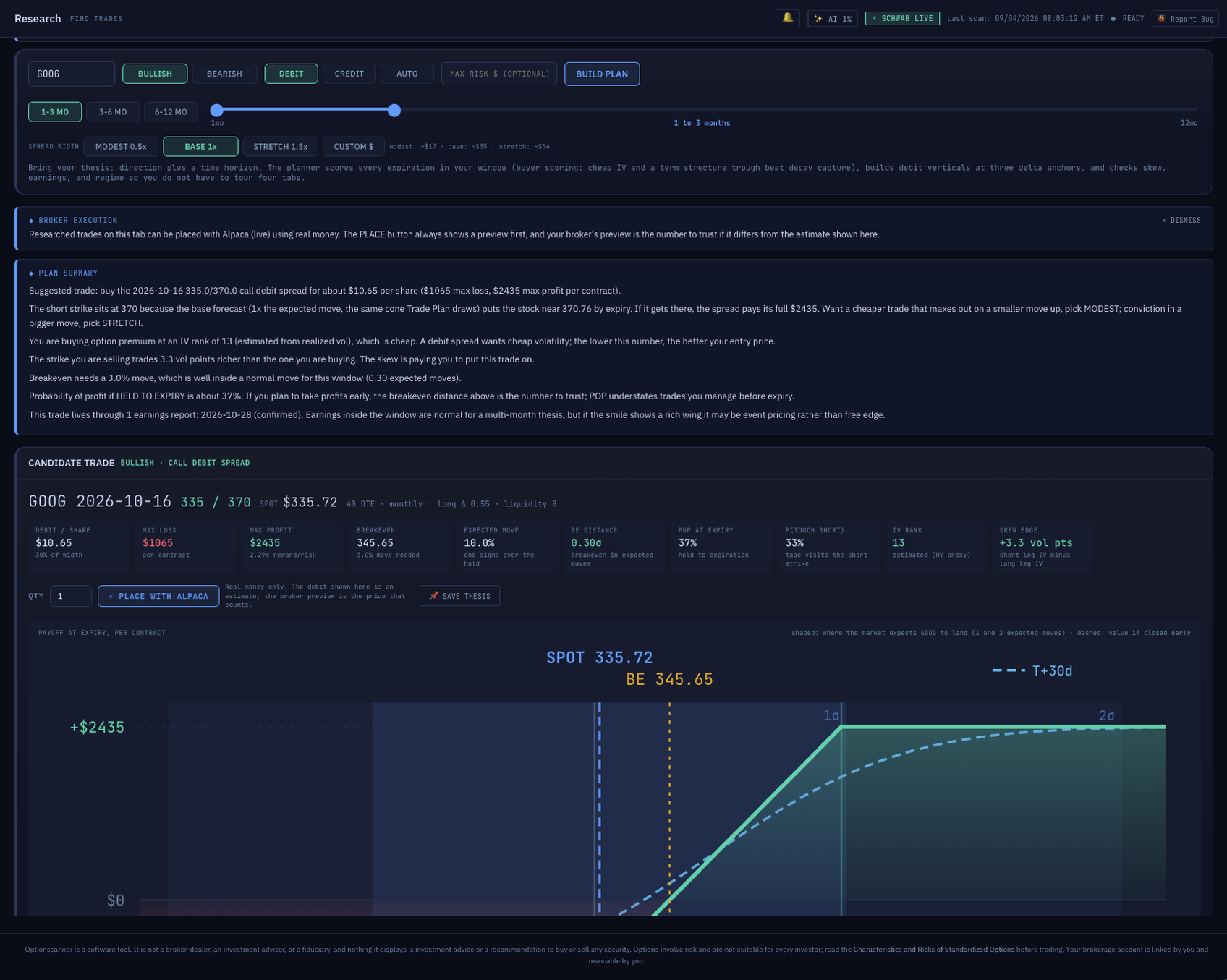Click the FIND TRADES subtitle
This screenshot has height=980, width=1227.
tap(96, 19)
